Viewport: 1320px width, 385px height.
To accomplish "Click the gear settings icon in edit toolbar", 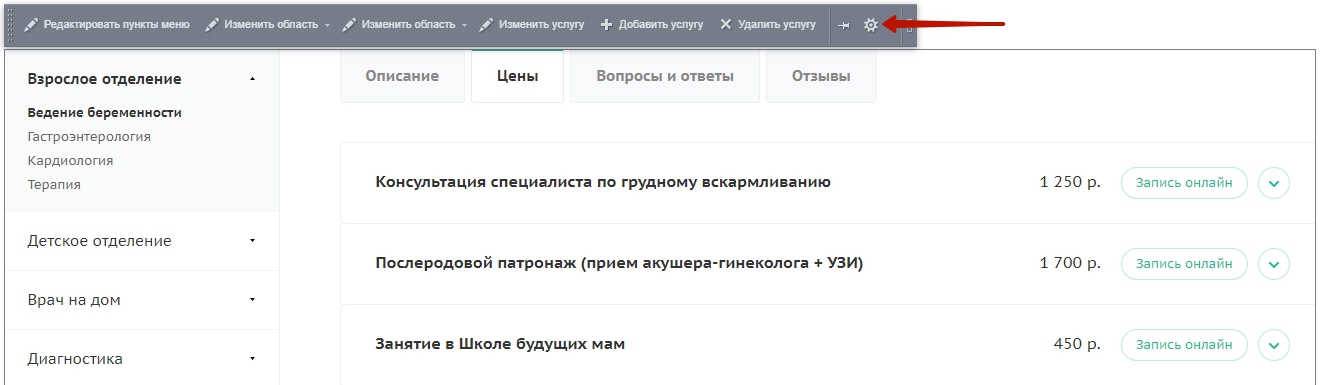I will (871, 25).
